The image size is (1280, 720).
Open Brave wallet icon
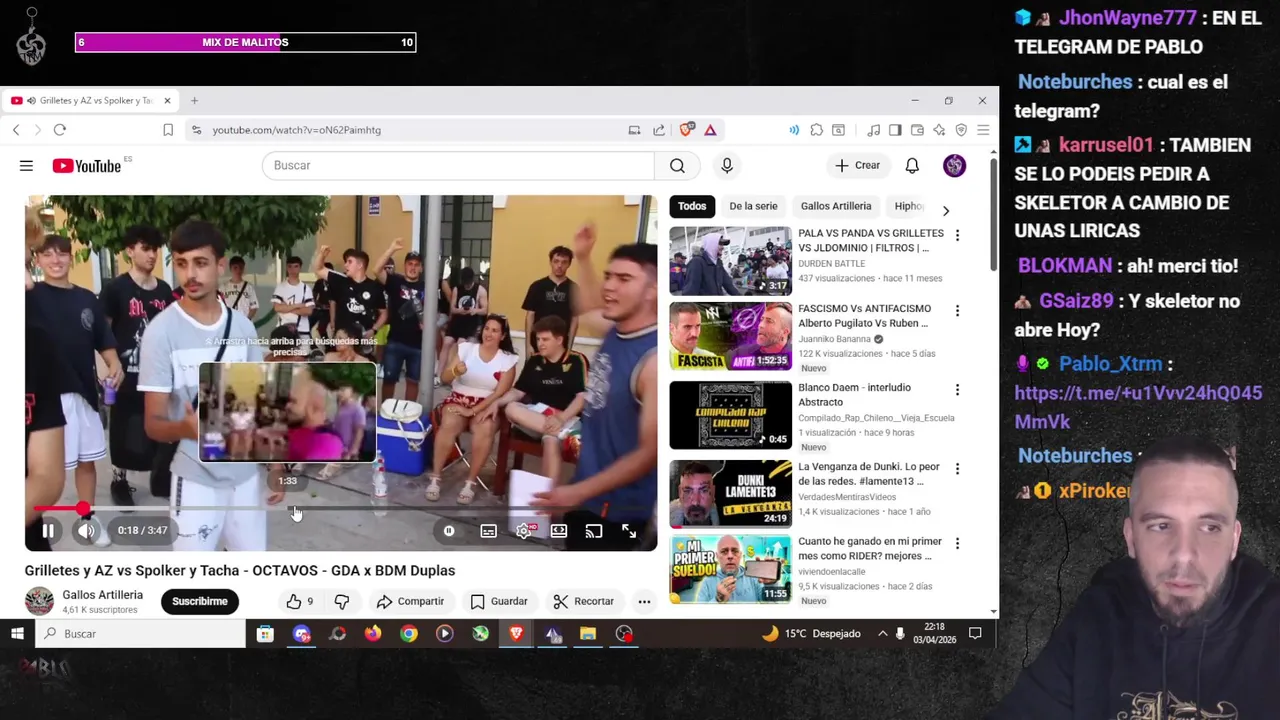point(918,130)
